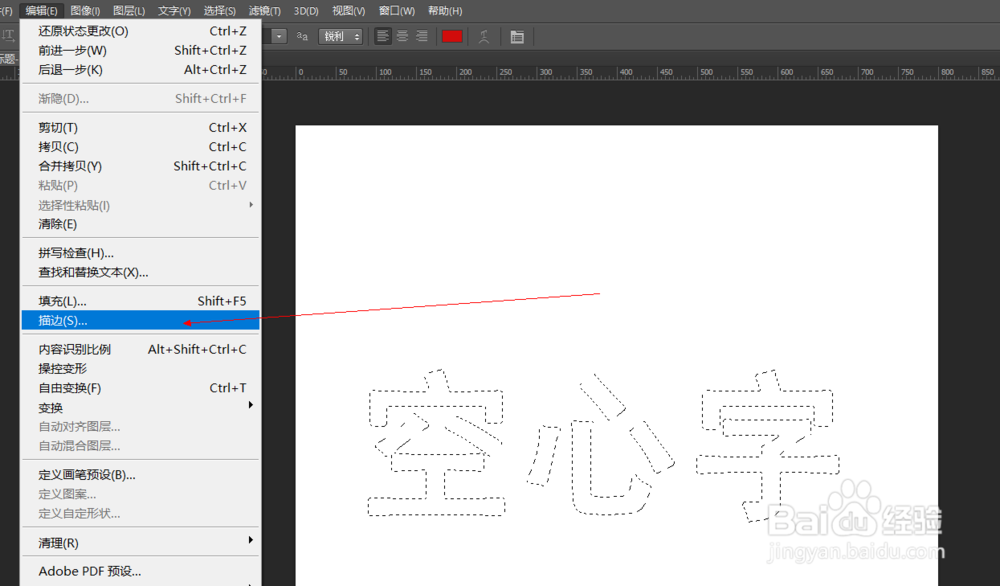Center-align text in options bar

coord(402,36)
